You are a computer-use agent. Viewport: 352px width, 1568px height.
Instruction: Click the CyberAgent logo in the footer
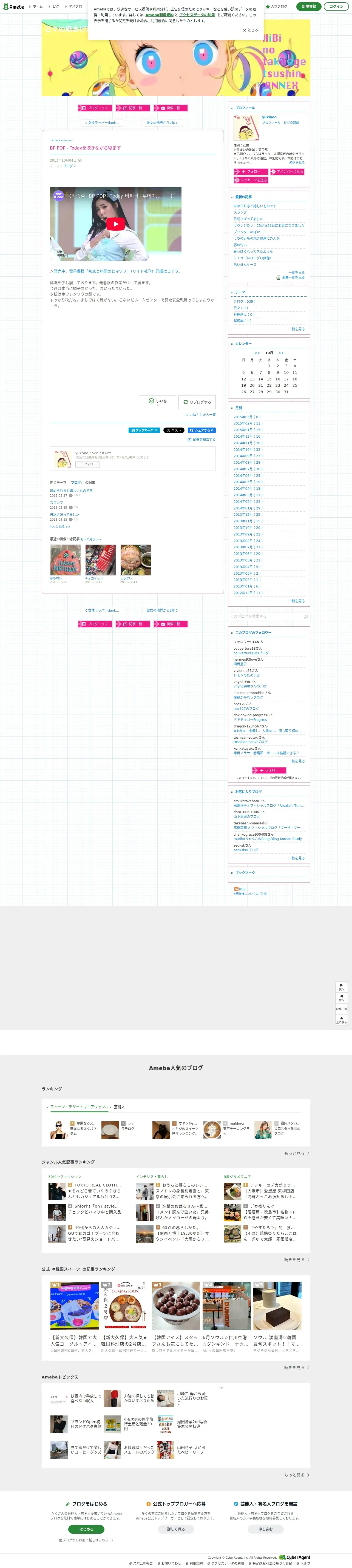(x=295, y=1558)
